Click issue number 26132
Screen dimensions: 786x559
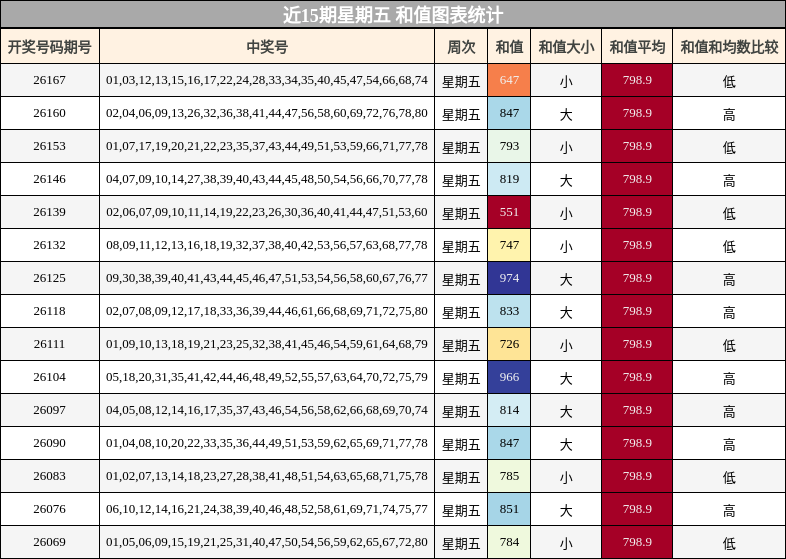pyautogui.click(x=50, y=245)
